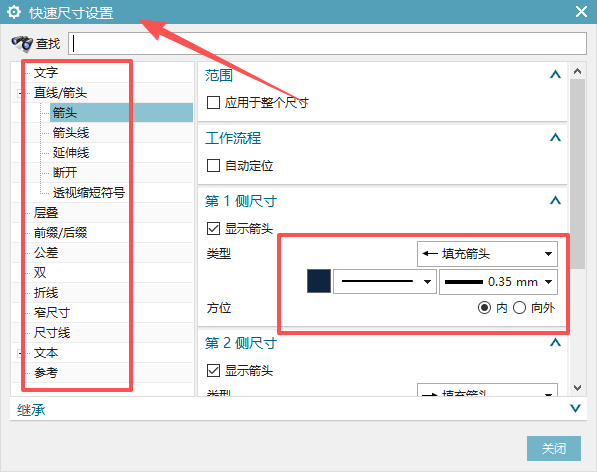Viewport: 597px width, 472px height.
Task: Open the dark blue color swatch
Action: pyautogui.click(x=319, y=281)
